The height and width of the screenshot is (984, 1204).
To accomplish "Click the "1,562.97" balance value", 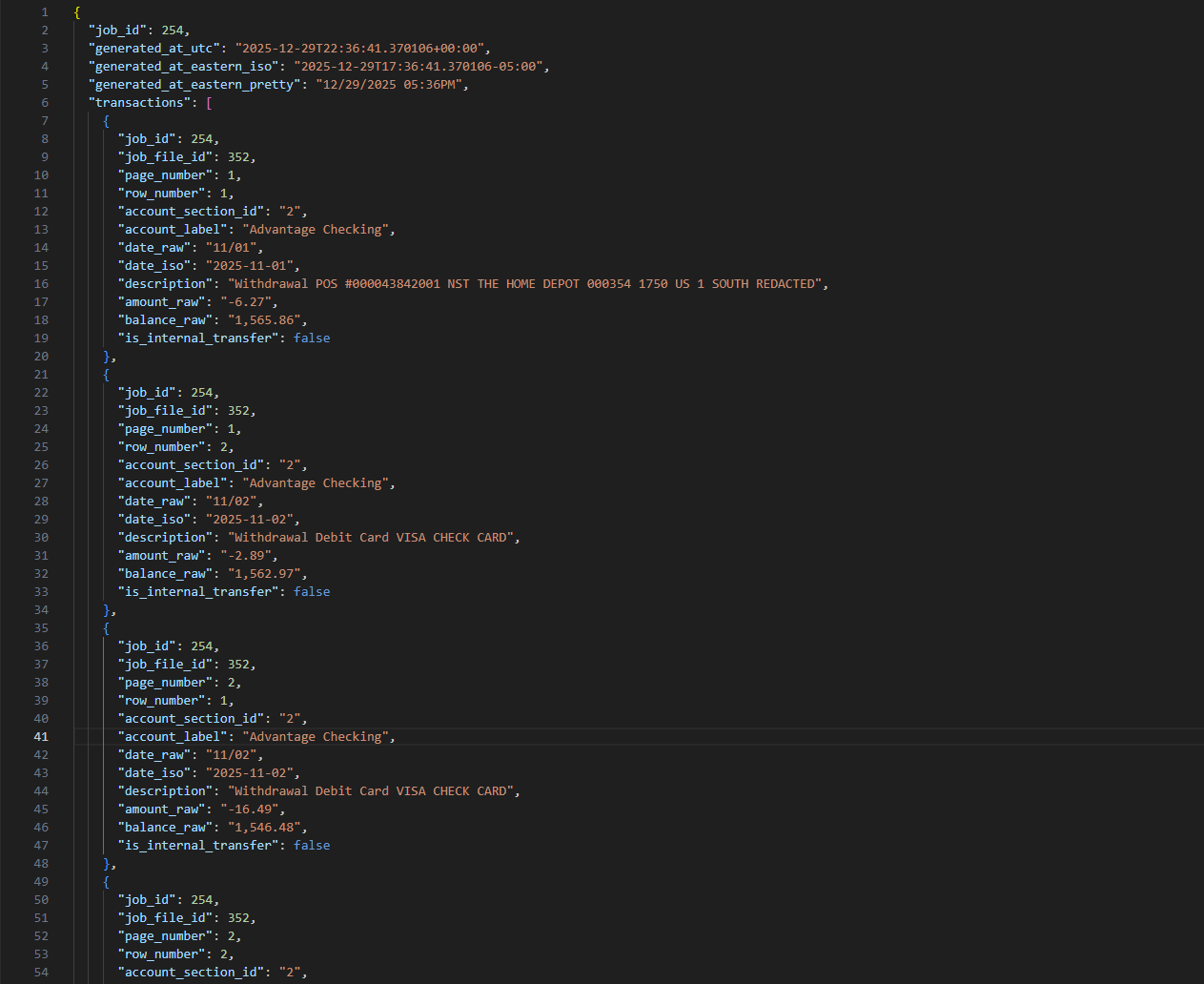I will (267, 573).
